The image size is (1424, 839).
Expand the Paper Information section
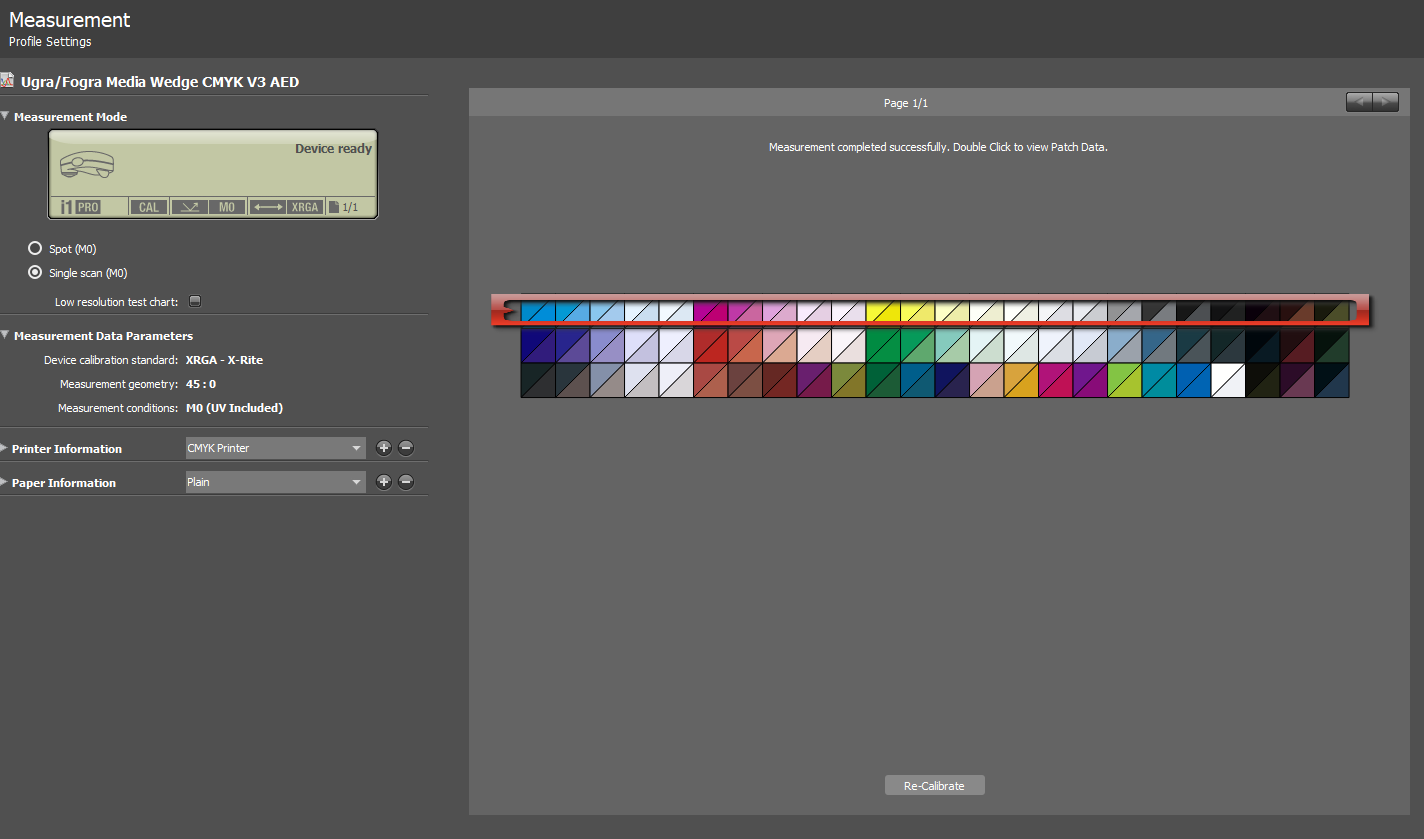5,482
